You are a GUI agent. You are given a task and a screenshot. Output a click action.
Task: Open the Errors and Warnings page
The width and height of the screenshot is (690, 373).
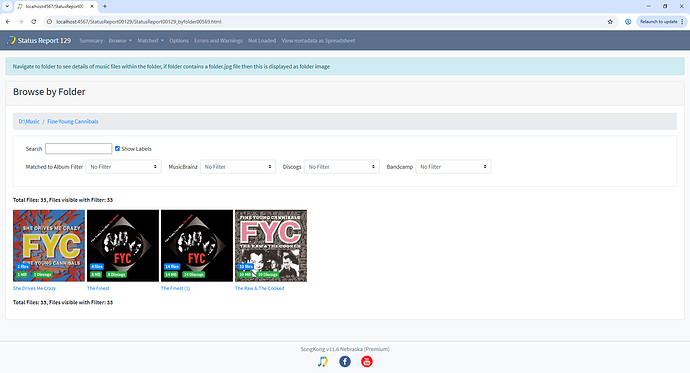coord(218,40)
